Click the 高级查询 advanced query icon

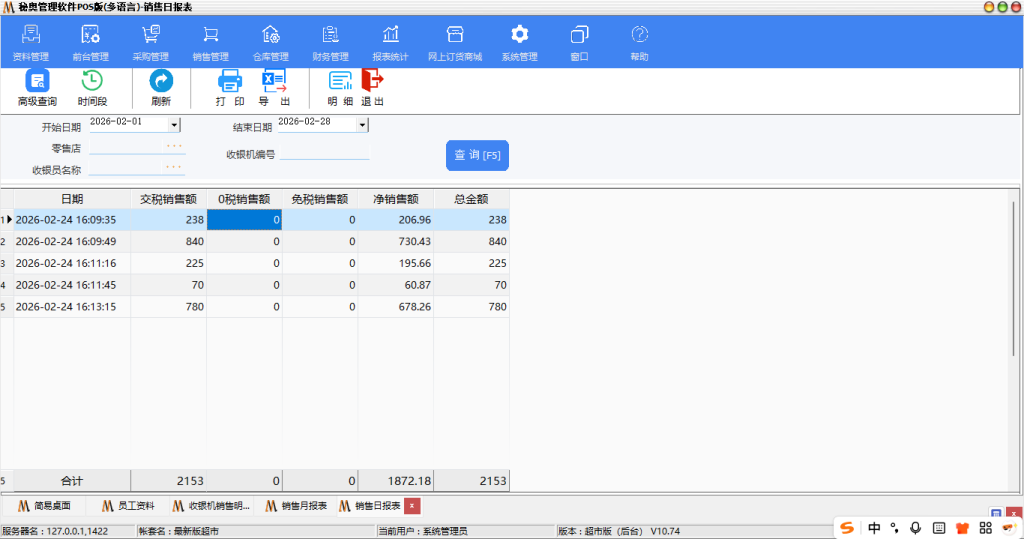[x=37, y=82]
